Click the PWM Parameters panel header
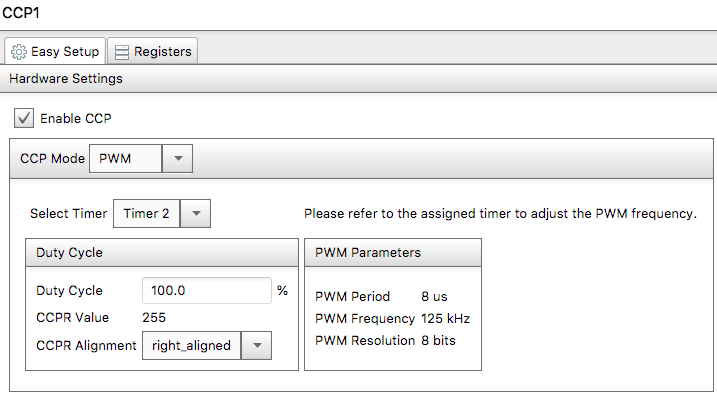This screenshot has width=717, height=396. (393, 253)
